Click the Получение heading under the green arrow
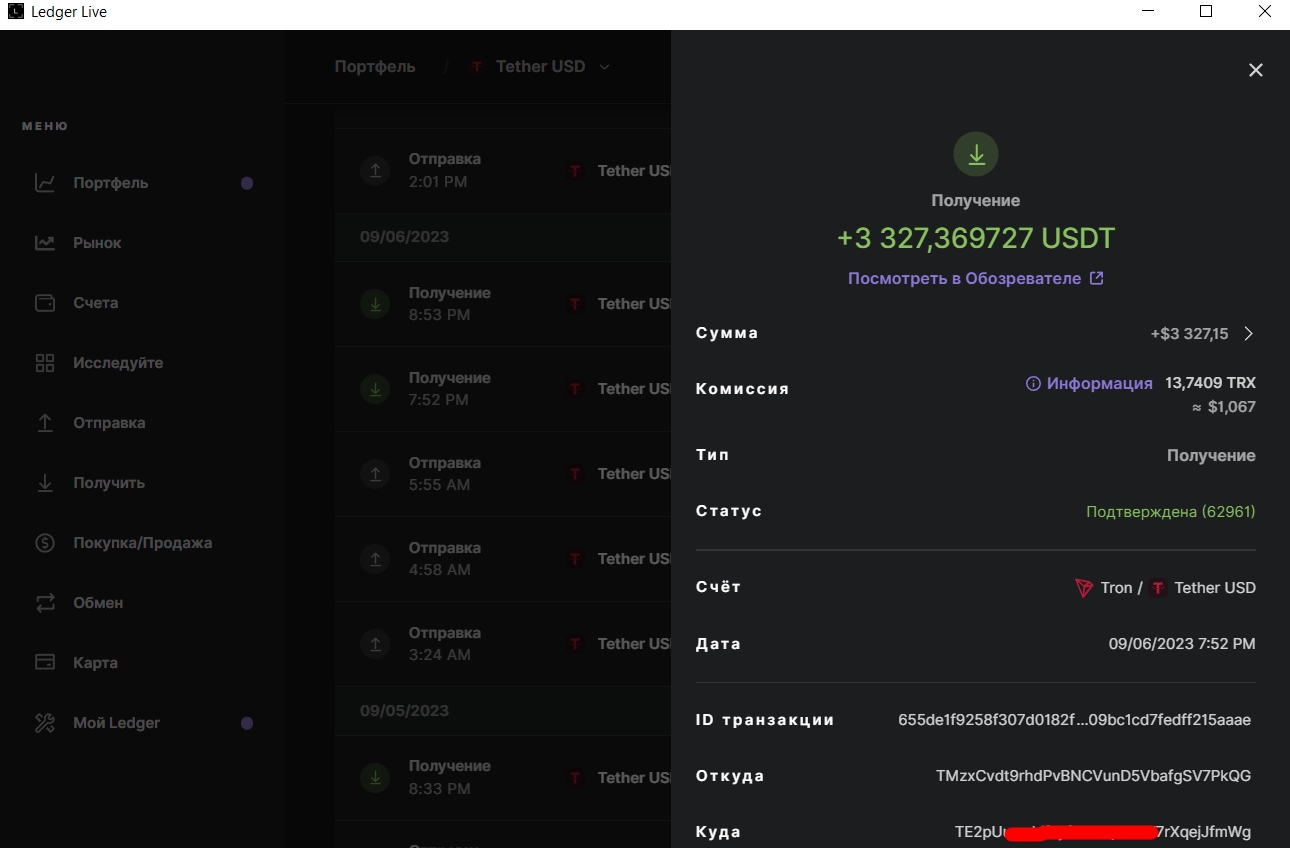The width and height of the screenshot is (1290, 848). 976,201
